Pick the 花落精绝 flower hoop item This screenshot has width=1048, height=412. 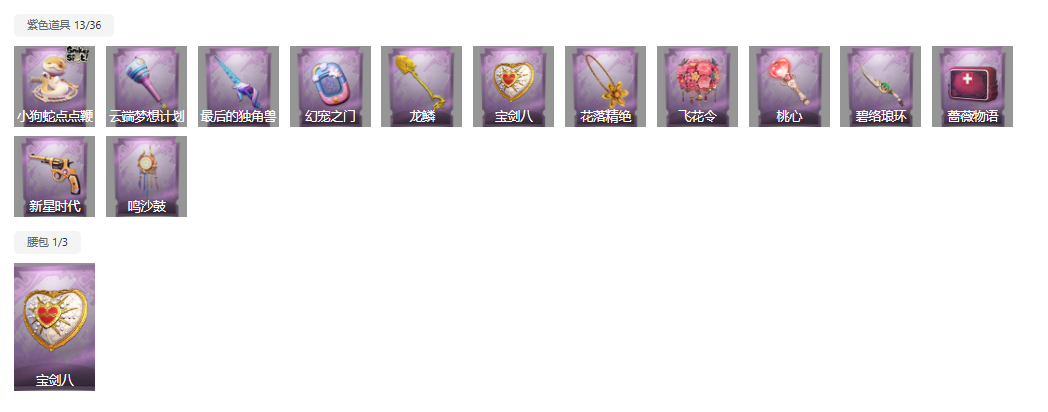tap(606, 86)
